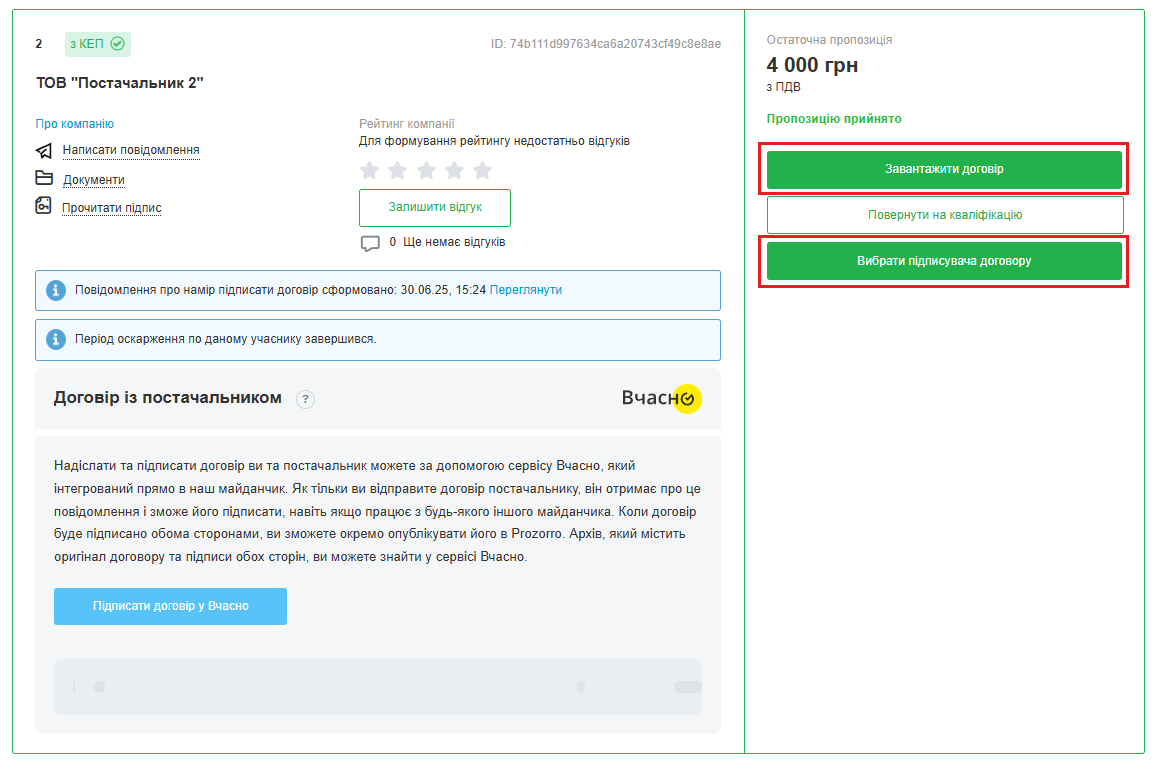The width and height of the screenshot is (1154, 760).
Task: Click Прочитати підпис link
Action: pos(112,208)
